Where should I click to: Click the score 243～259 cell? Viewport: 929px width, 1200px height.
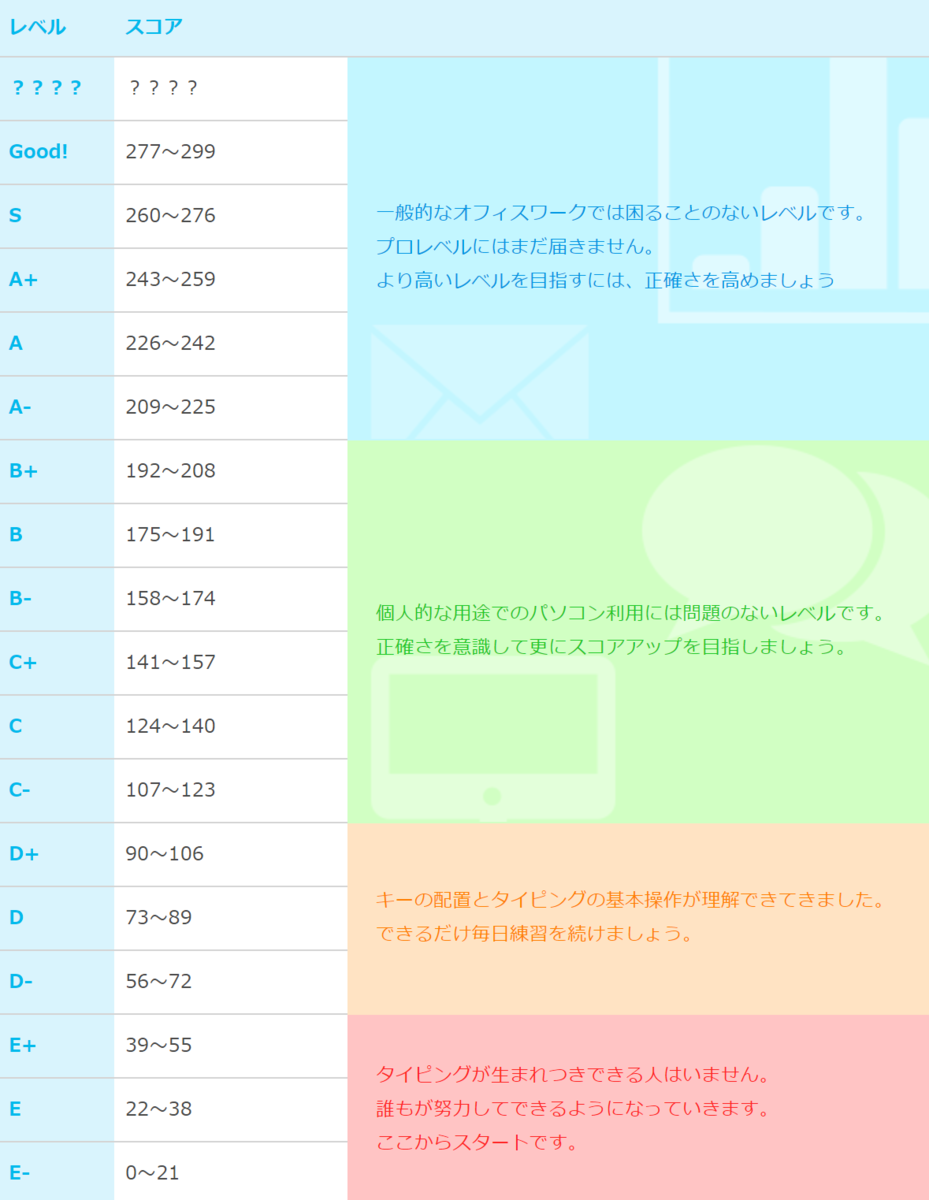pyautogui.click(x=231, y=281)
